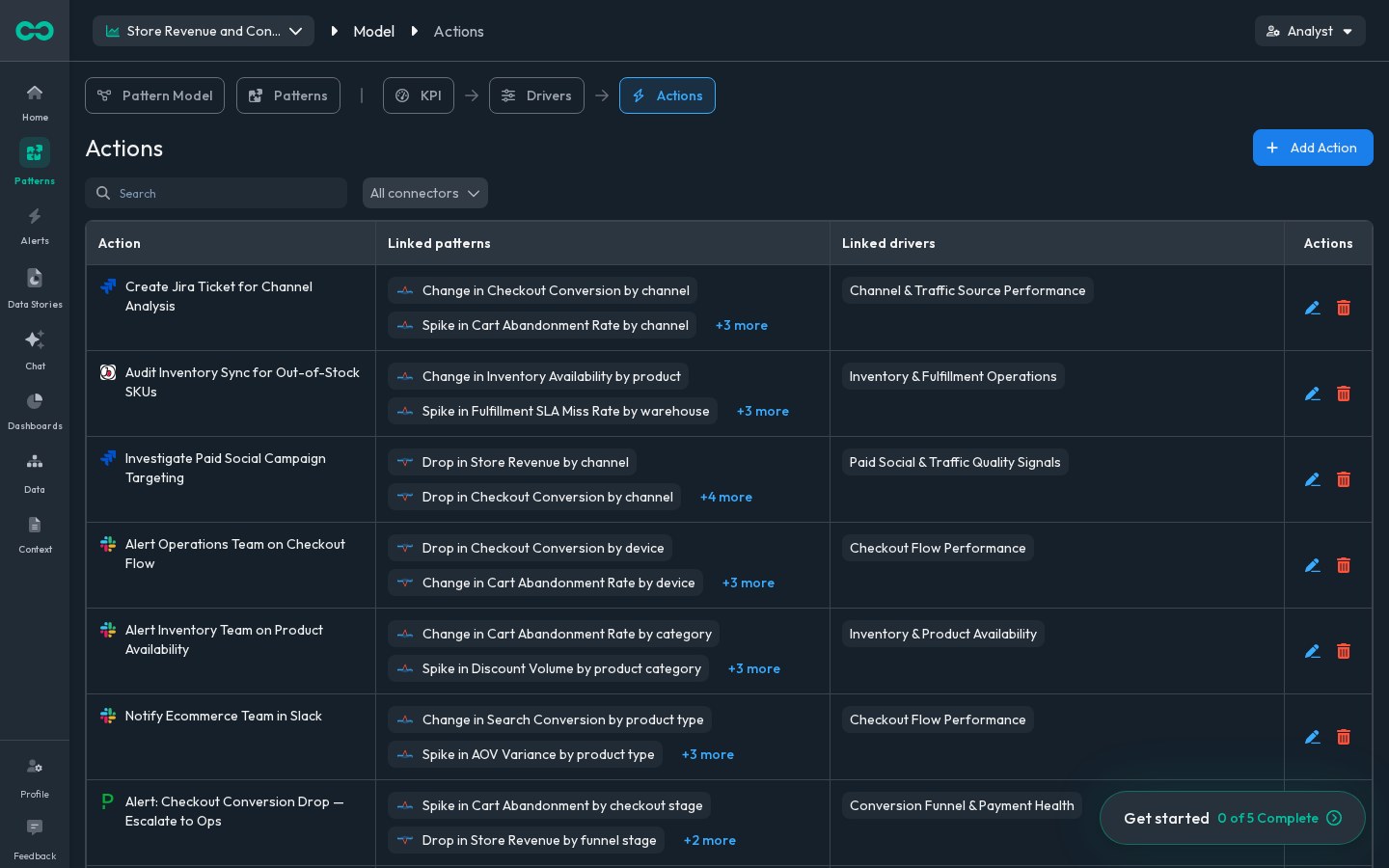Edit Notify Ecommerce Team in Slack
The height and width of the screenshot is (868, 1389).
pyautogui.click(x=1313, y=737)
